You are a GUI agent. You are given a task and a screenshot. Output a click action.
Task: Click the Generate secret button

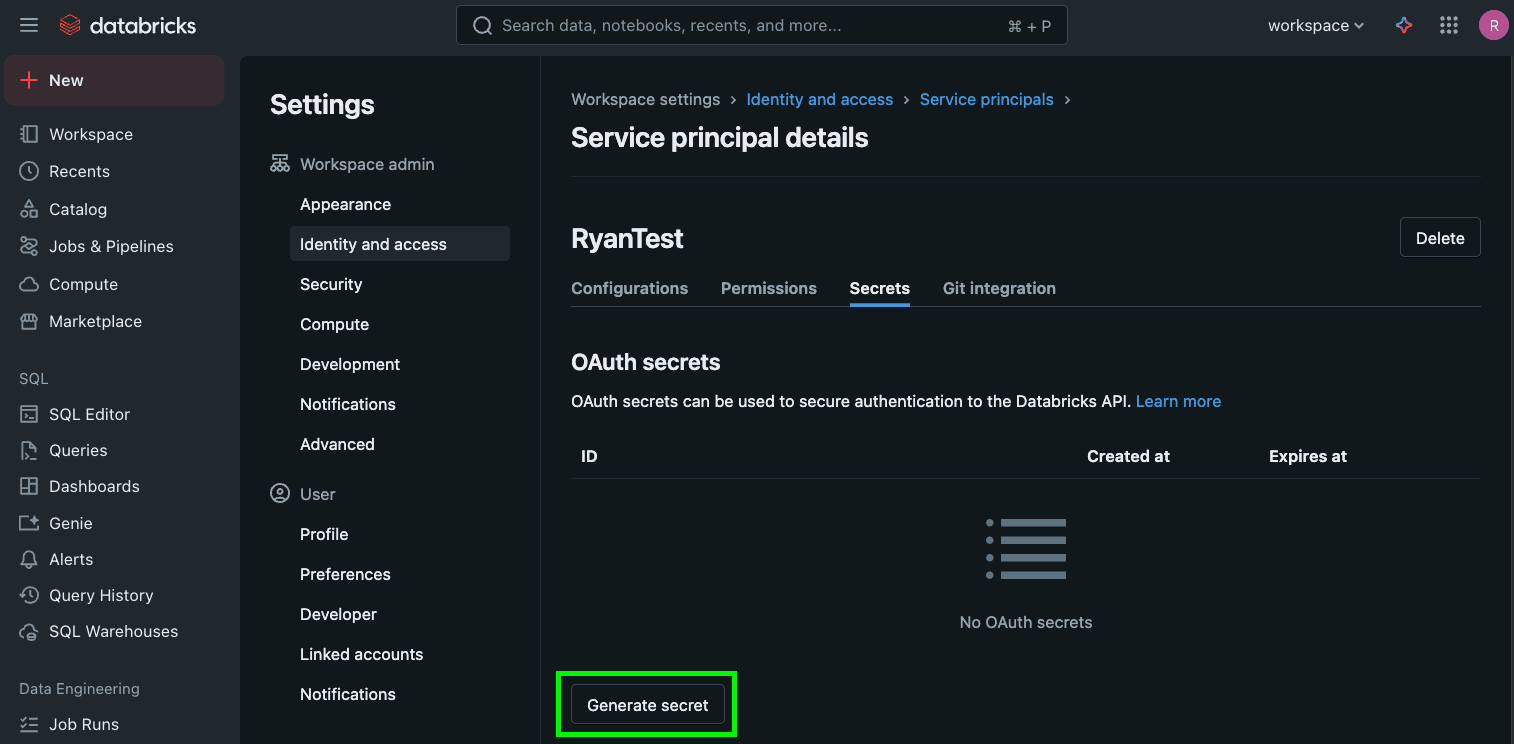(x=647, y=705)
